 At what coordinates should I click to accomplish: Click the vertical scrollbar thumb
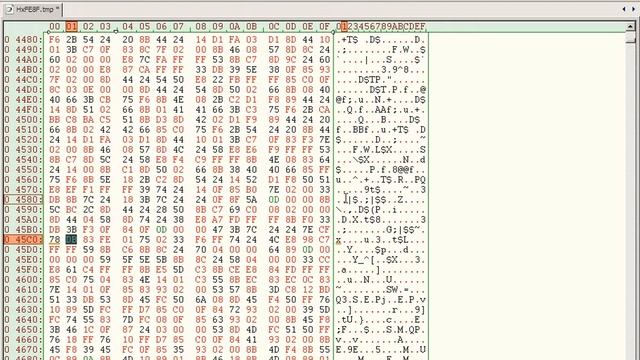coord(631,38)
